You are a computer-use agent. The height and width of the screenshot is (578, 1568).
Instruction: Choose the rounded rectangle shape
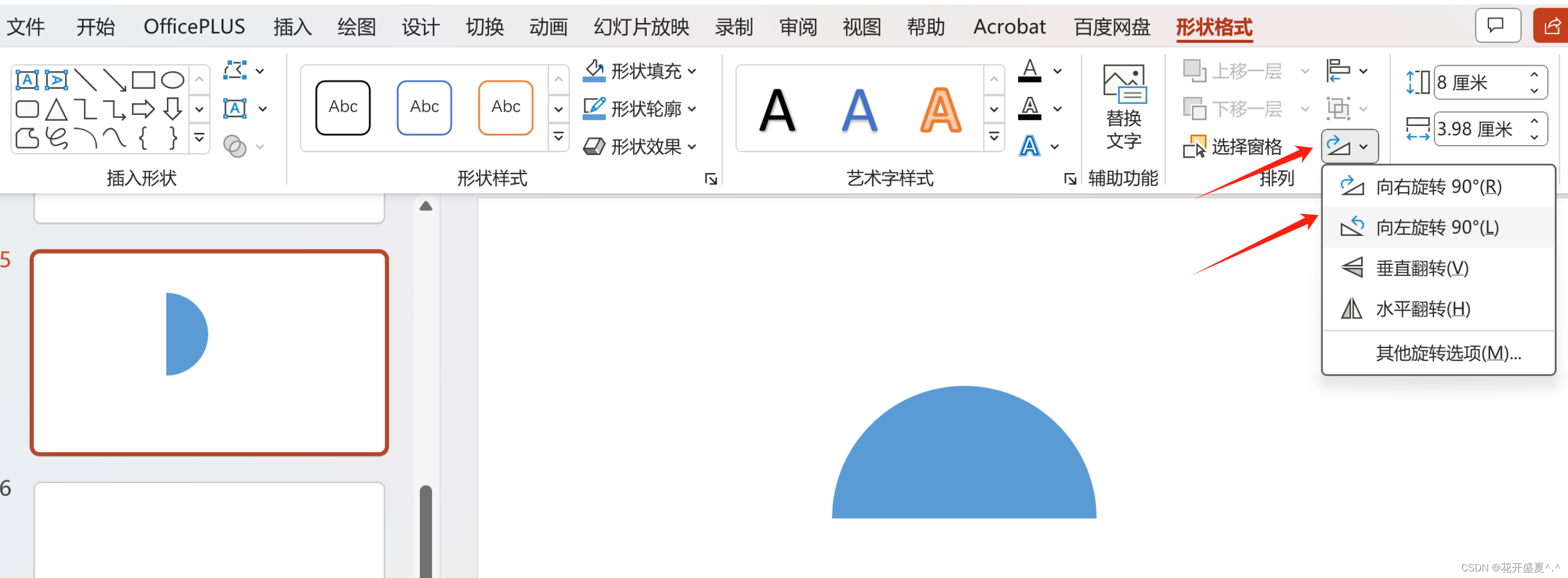[27, 109]
